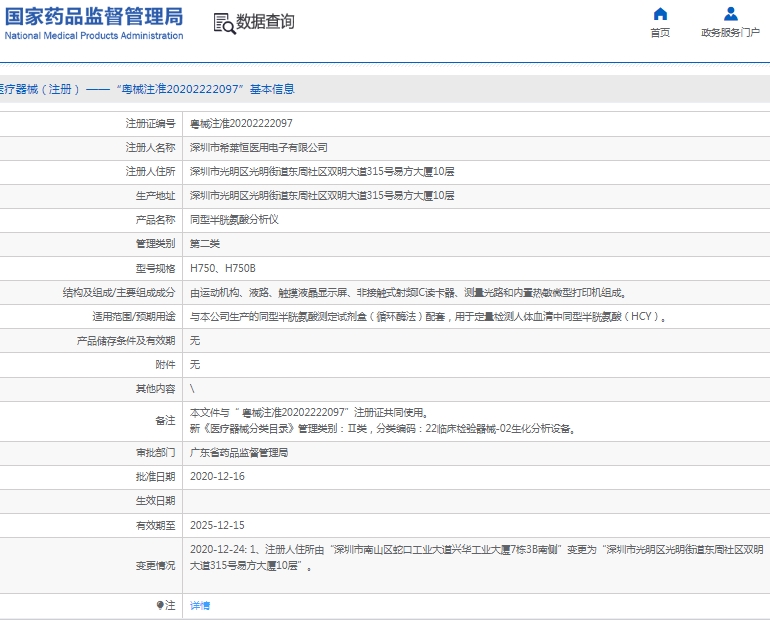Click the approving department 广东省药品监督管理局
The image size is (770, 623).
tap(239, 452)
